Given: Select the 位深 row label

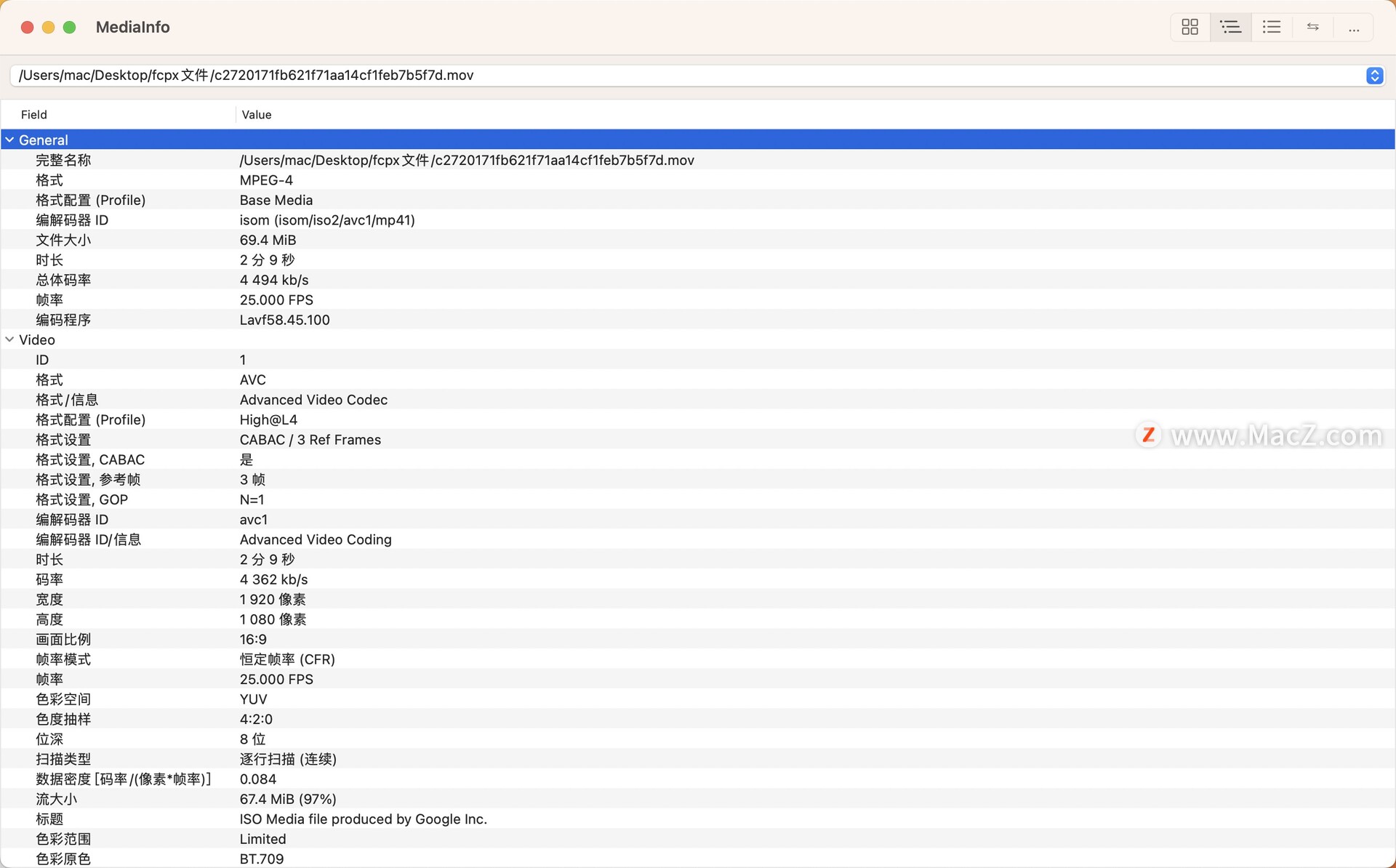Looking at the screenshot, I should (49, 739).
